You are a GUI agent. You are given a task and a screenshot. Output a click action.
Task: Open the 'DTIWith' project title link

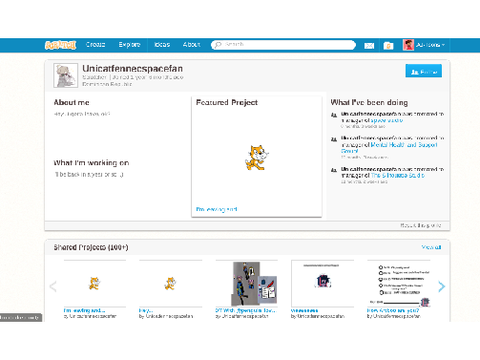pos(246,310)
